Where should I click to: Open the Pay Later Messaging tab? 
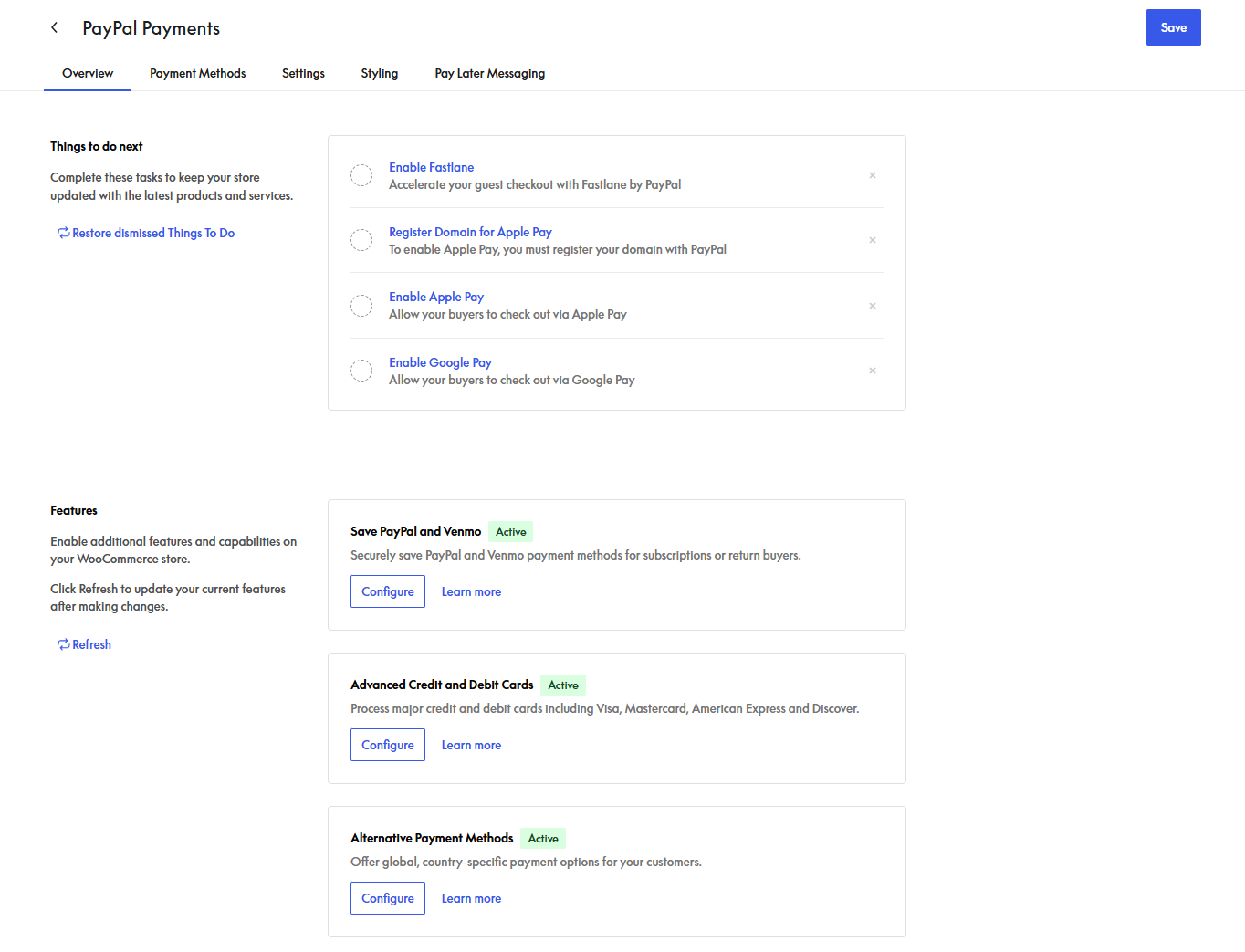[489, 73]
